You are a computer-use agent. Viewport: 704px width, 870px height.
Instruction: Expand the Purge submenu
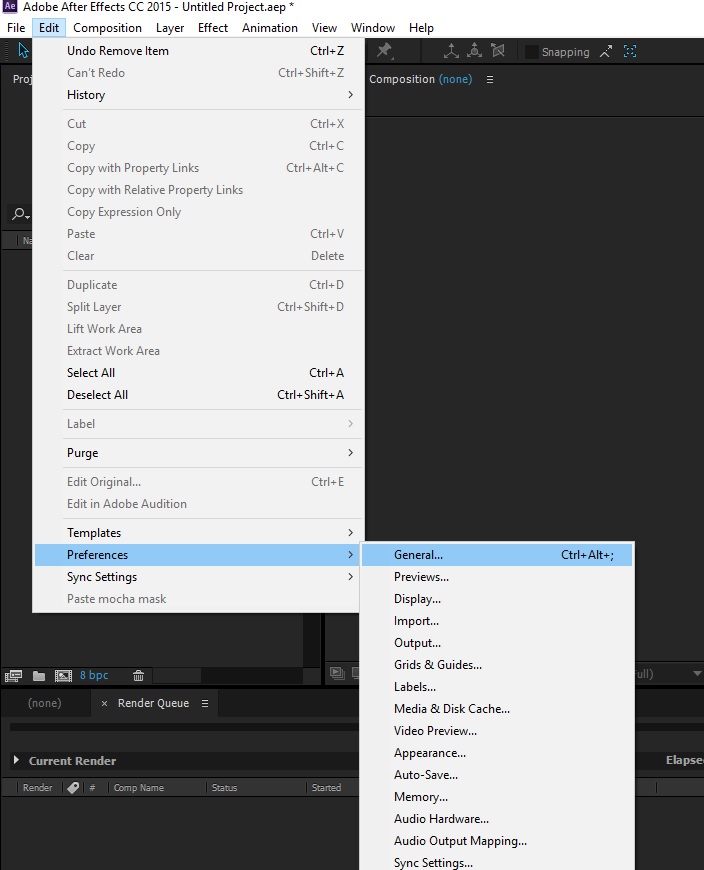[x=198, y=453]
